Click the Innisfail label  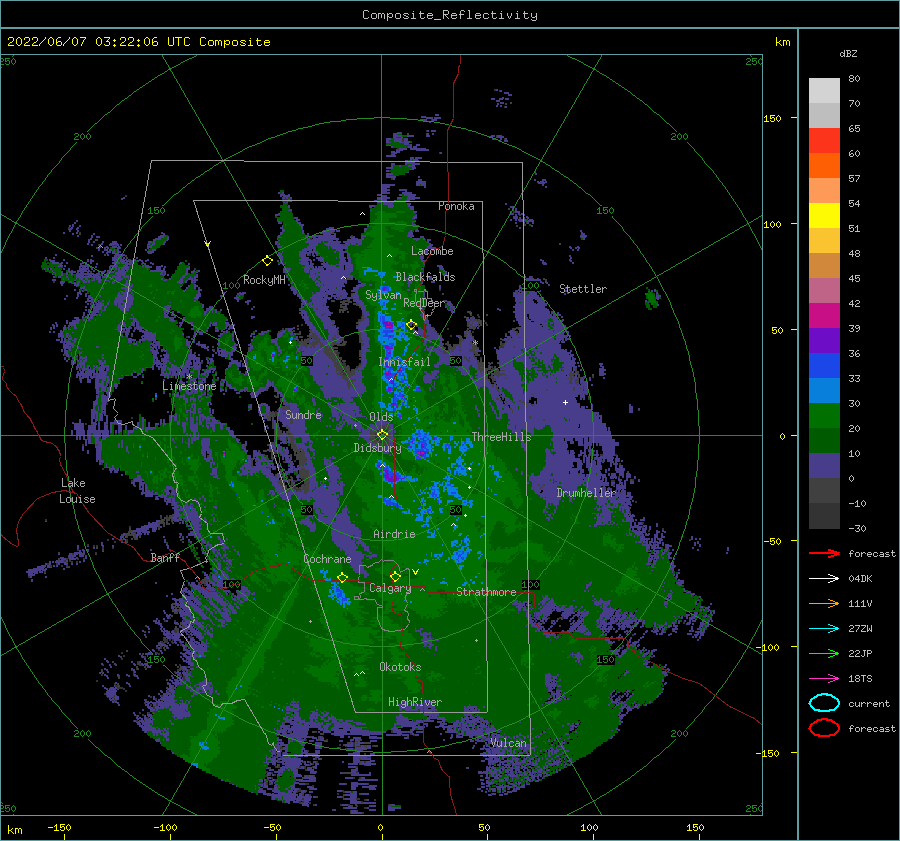[404, 362]
